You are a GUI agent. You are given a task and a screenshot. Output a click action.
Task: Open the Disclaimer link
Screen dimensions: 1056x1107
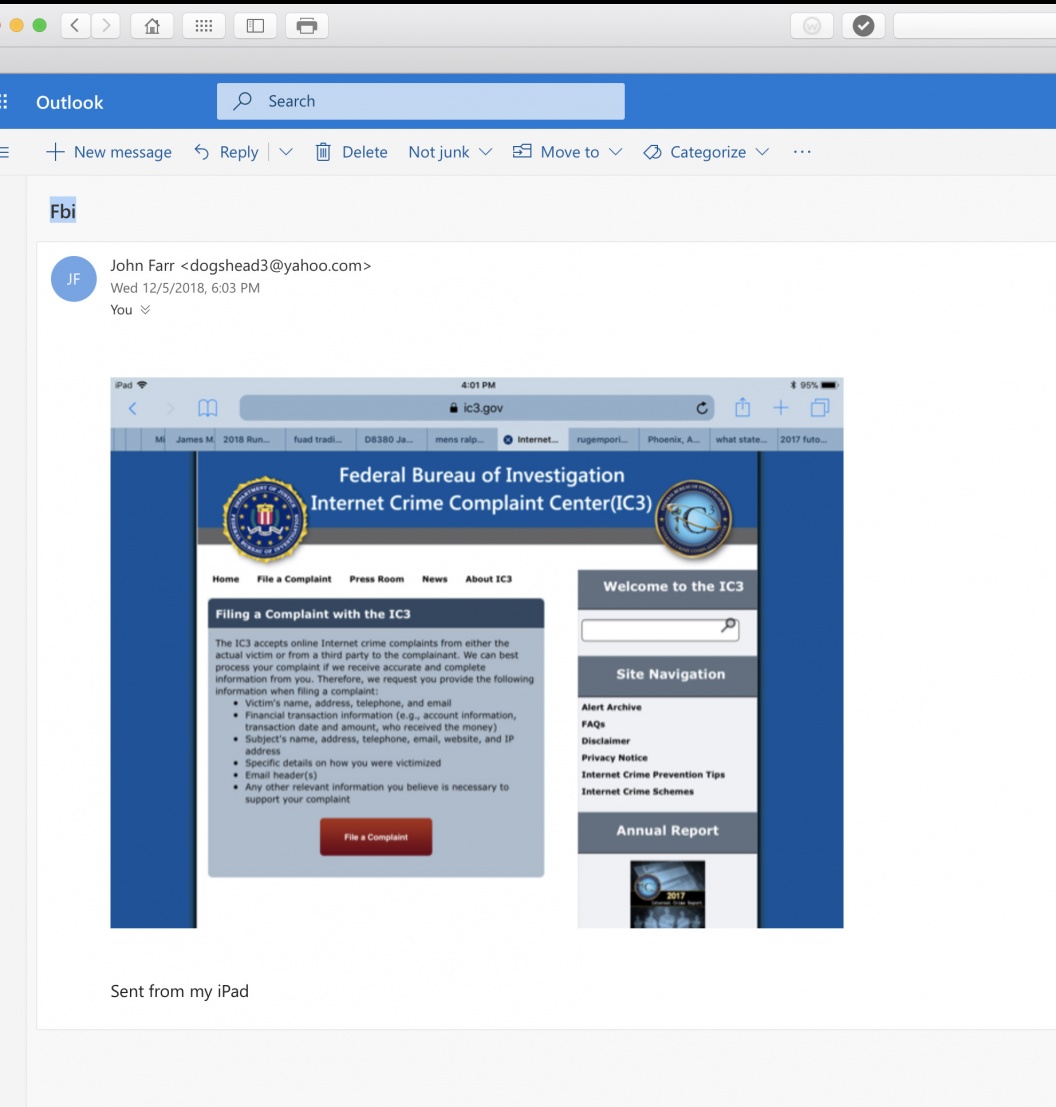click(606, 741)
